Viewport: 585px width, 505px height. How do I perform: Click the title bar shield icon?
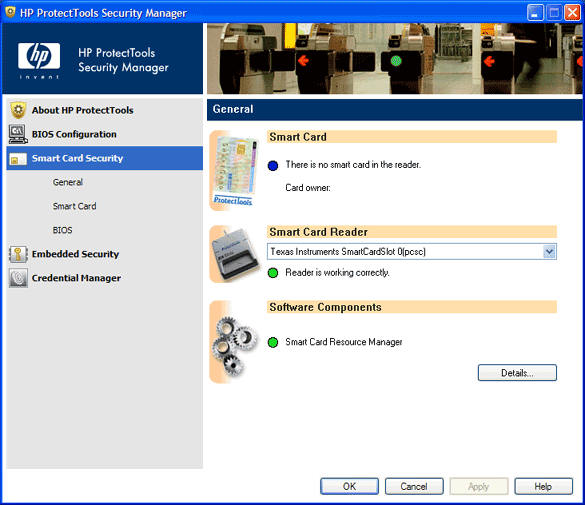pyautogui.click(x=10, y=12)
